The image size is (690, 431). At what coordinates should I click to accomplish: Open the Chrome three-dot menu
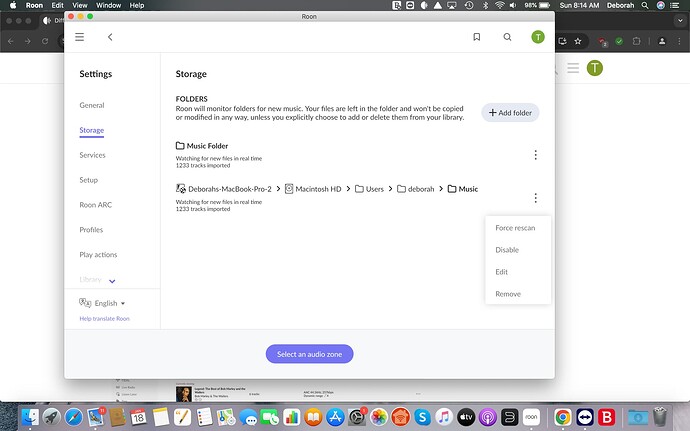[x=679, y=41]
